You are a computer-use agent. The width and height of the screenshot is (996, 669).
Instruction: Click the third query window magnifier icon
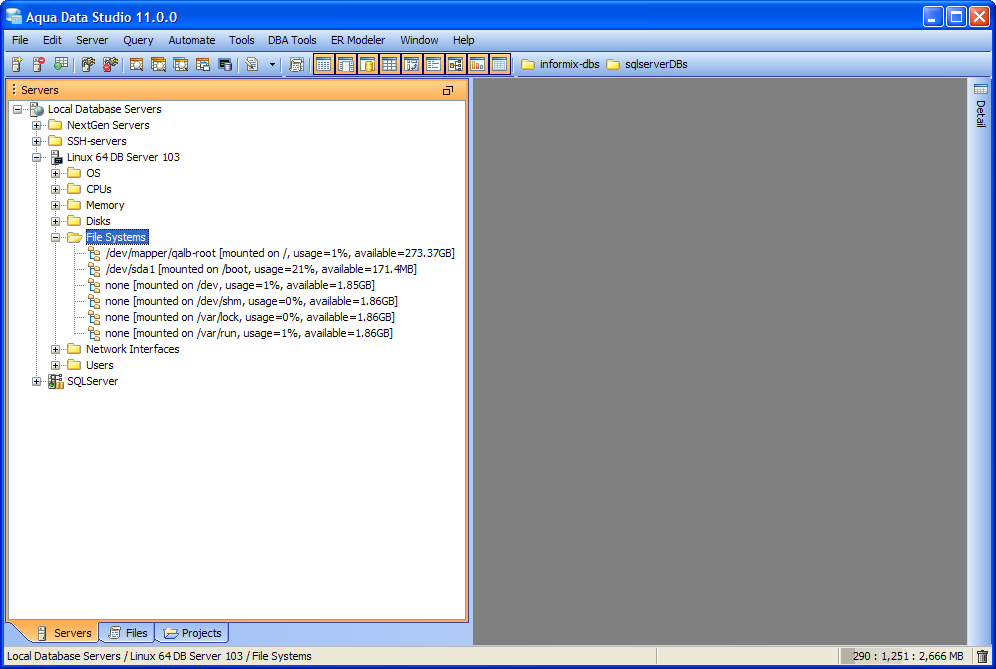[180, 64]
